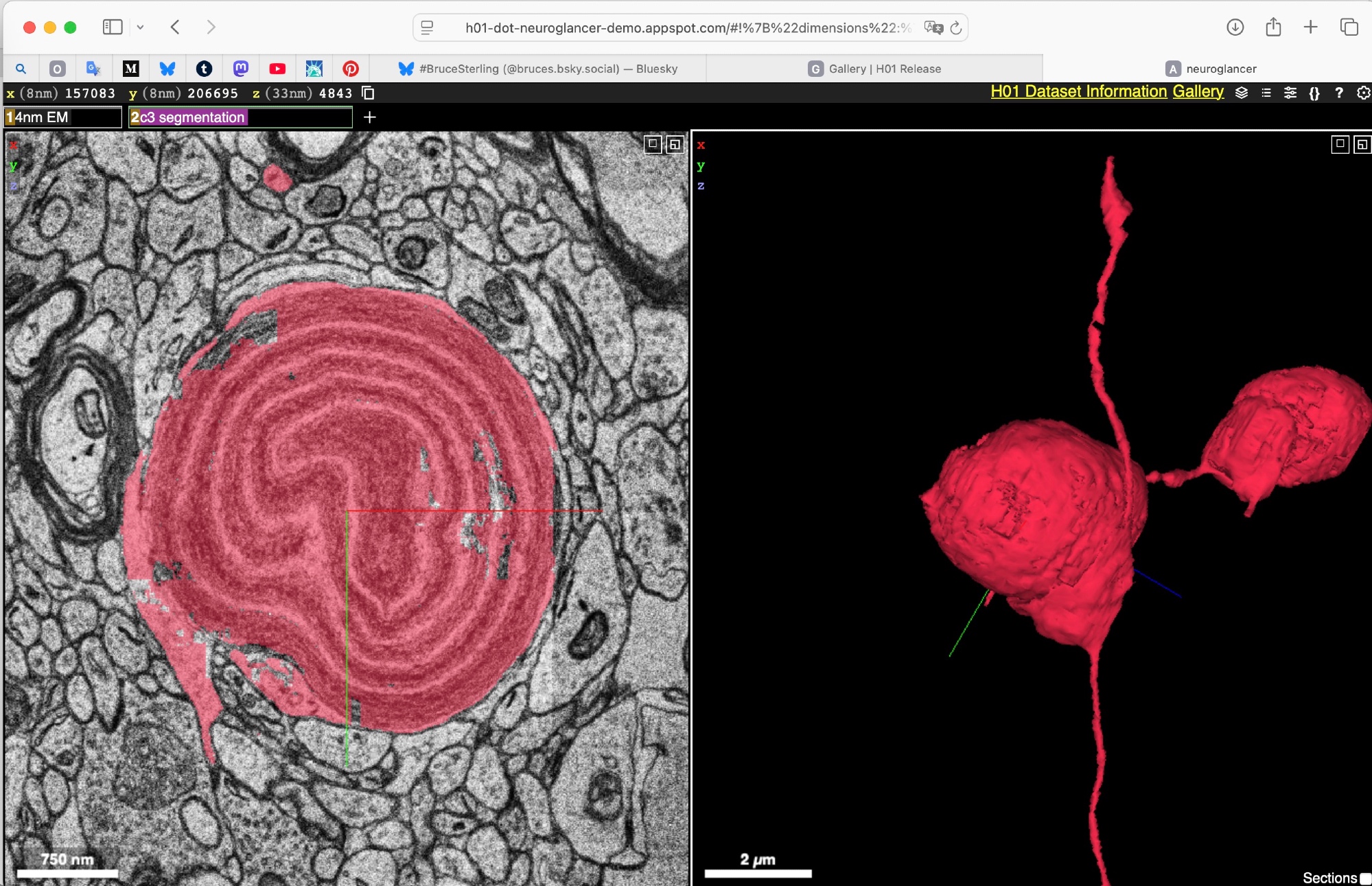Open the selection details list icon
Viewport: 1372px width, 886px height.
pyautogui.click(x=1266, y=93)
